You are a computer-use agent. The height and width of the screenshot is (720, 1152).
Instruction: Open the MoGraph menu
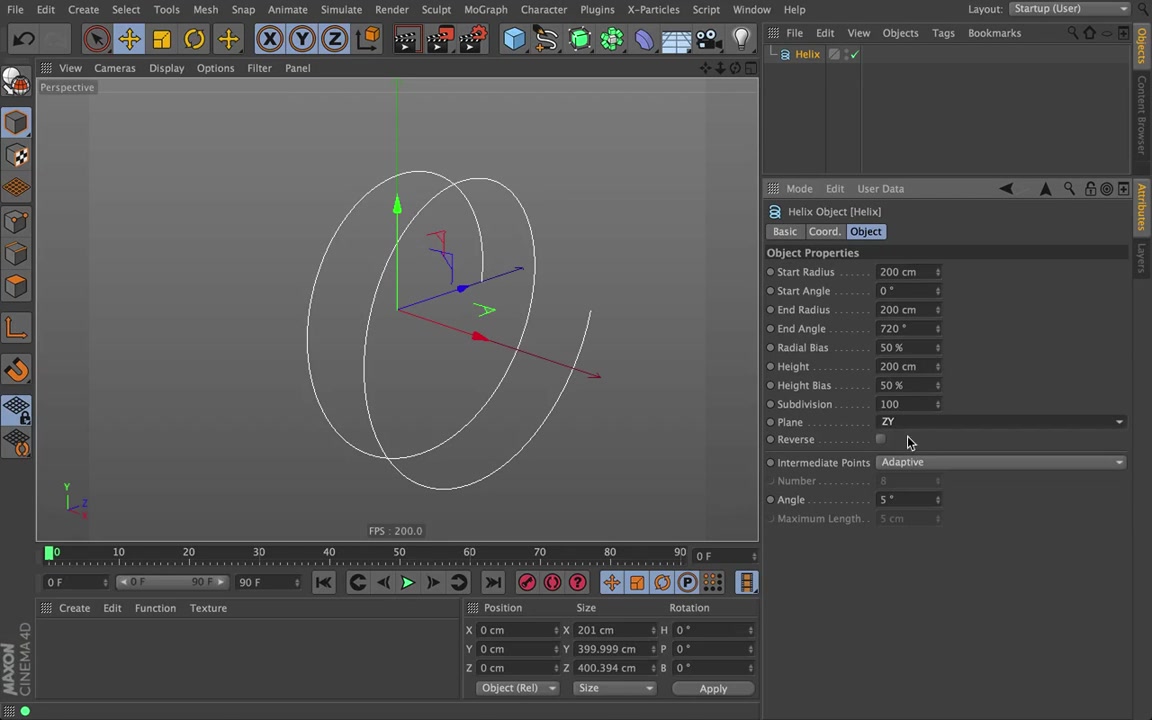coord(485,10)
